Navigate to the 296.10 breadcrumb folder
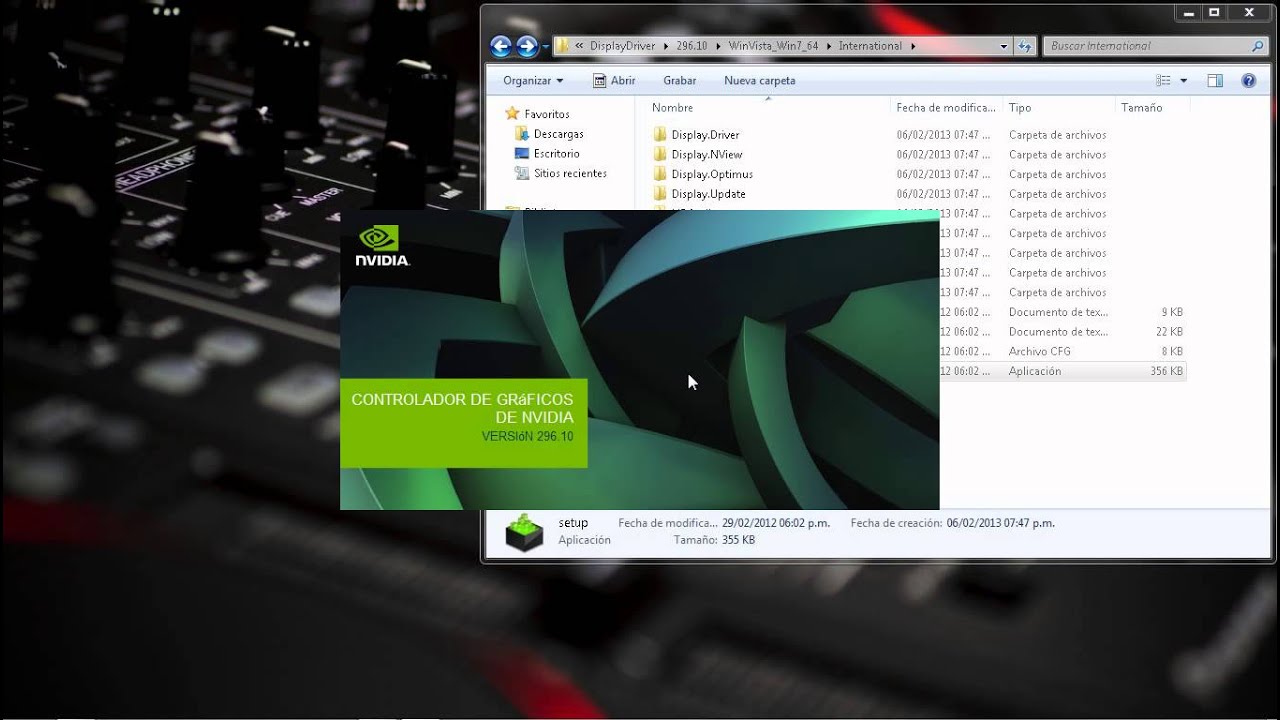1280x720 pixels. point(691,46)
